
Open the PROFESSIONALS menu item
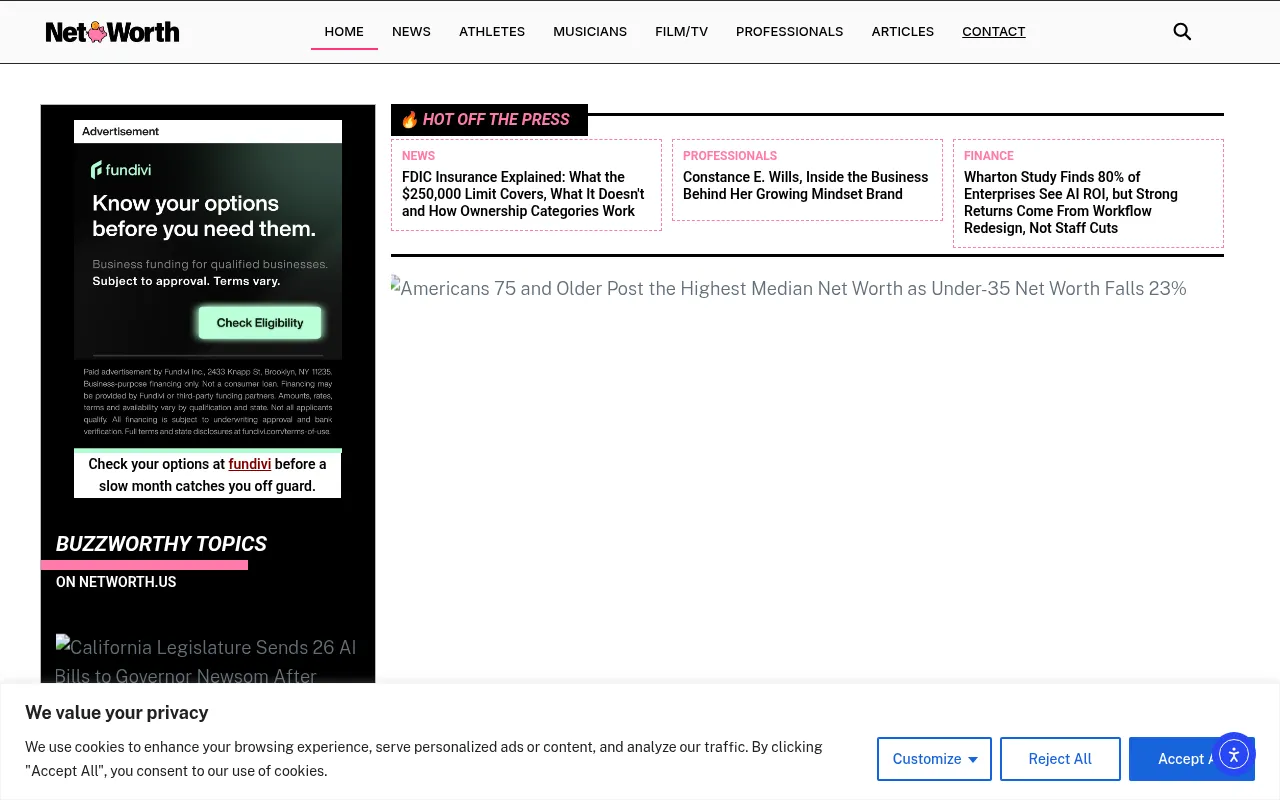coord(789,32)
